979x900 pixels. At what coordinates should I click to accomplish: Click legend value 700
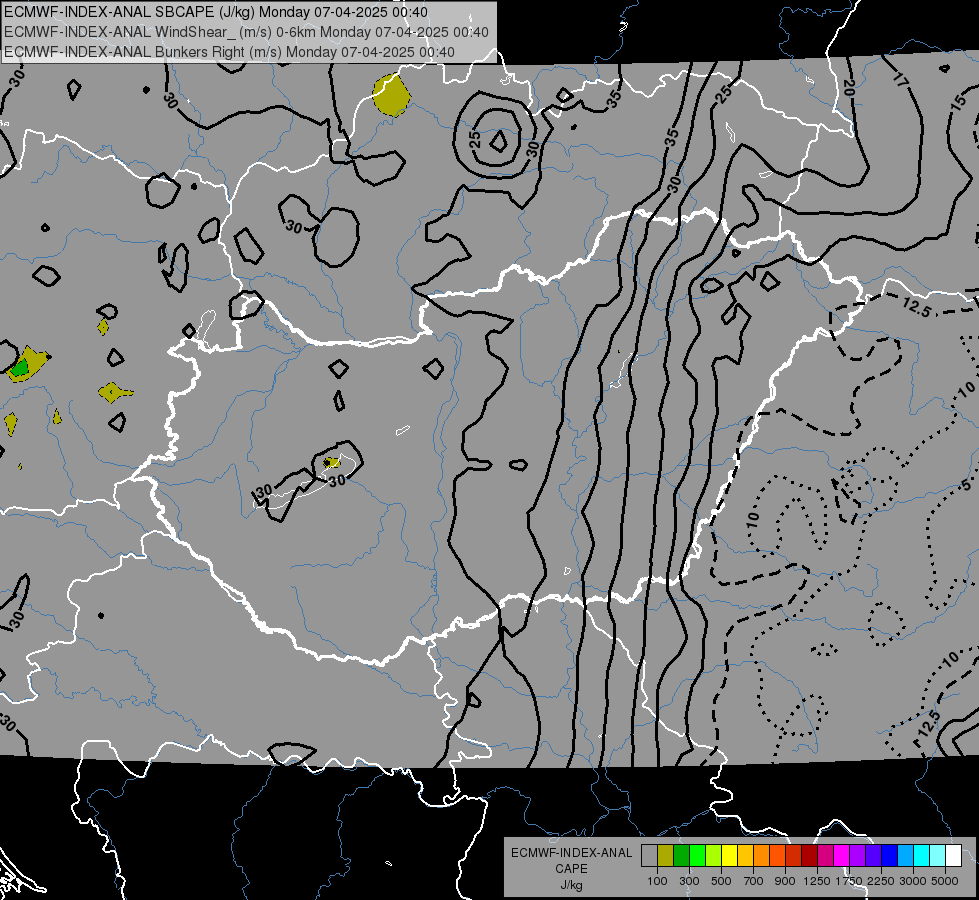(x=754, y=881)
